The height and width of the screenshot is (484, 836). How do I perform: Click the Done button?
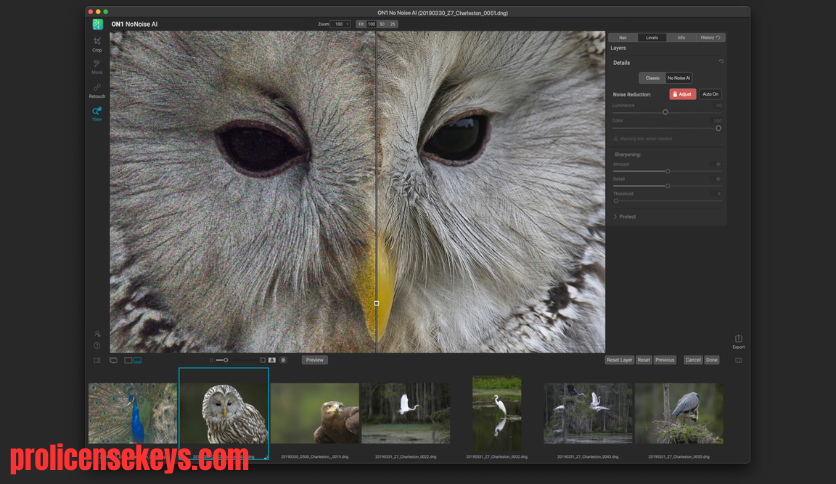pos(712,360)
